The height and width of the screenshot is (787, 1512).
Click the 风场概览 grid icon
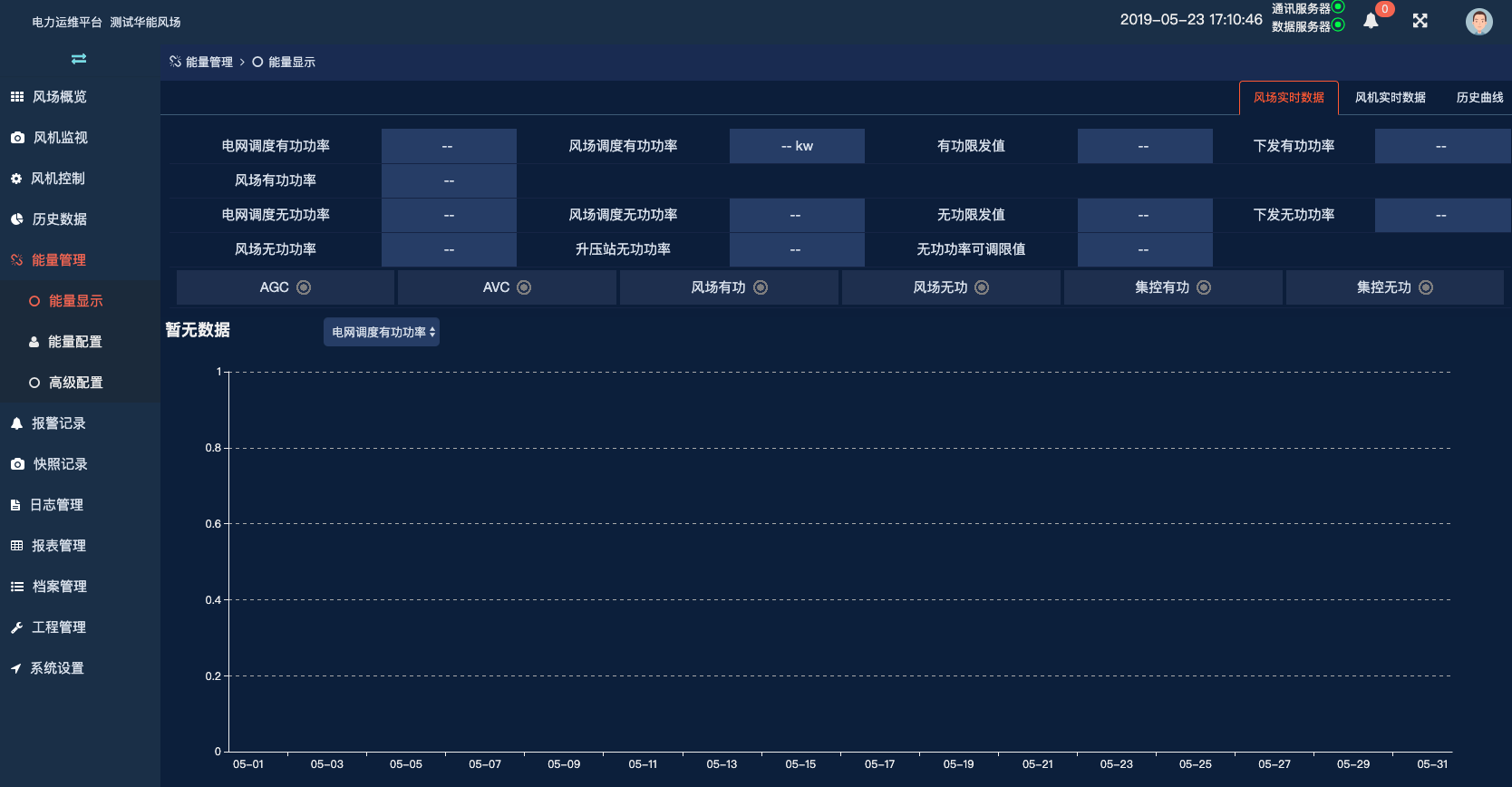tap(17, 97)
